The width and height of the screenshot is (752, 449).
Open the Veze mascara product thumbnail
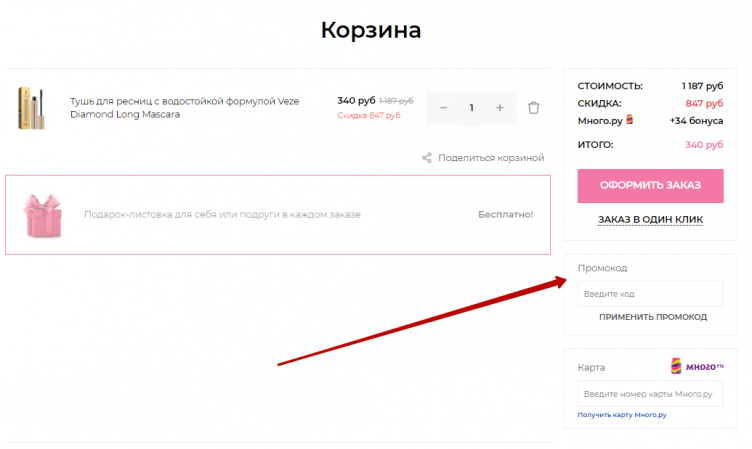tap(33, 108)
